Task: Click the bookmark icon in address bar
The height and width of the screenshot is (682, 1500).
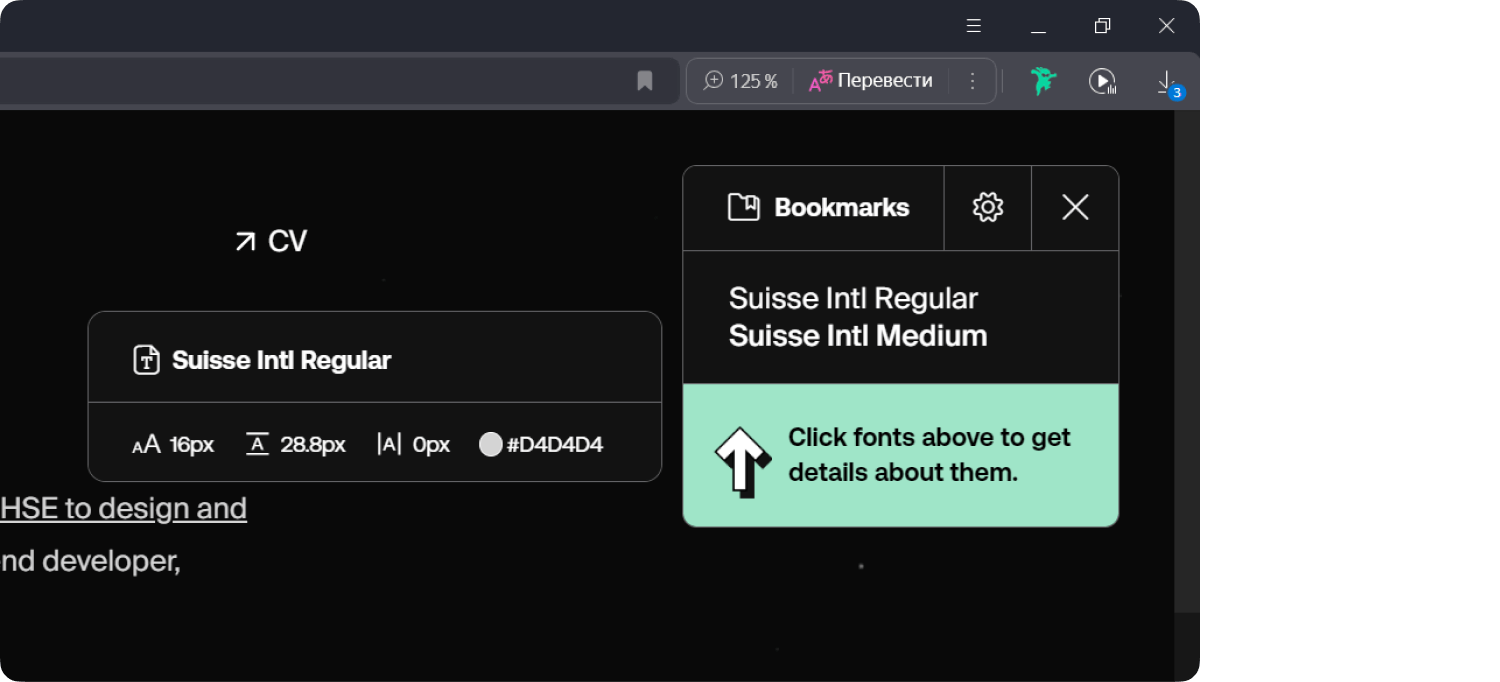Action: point(645,81)
